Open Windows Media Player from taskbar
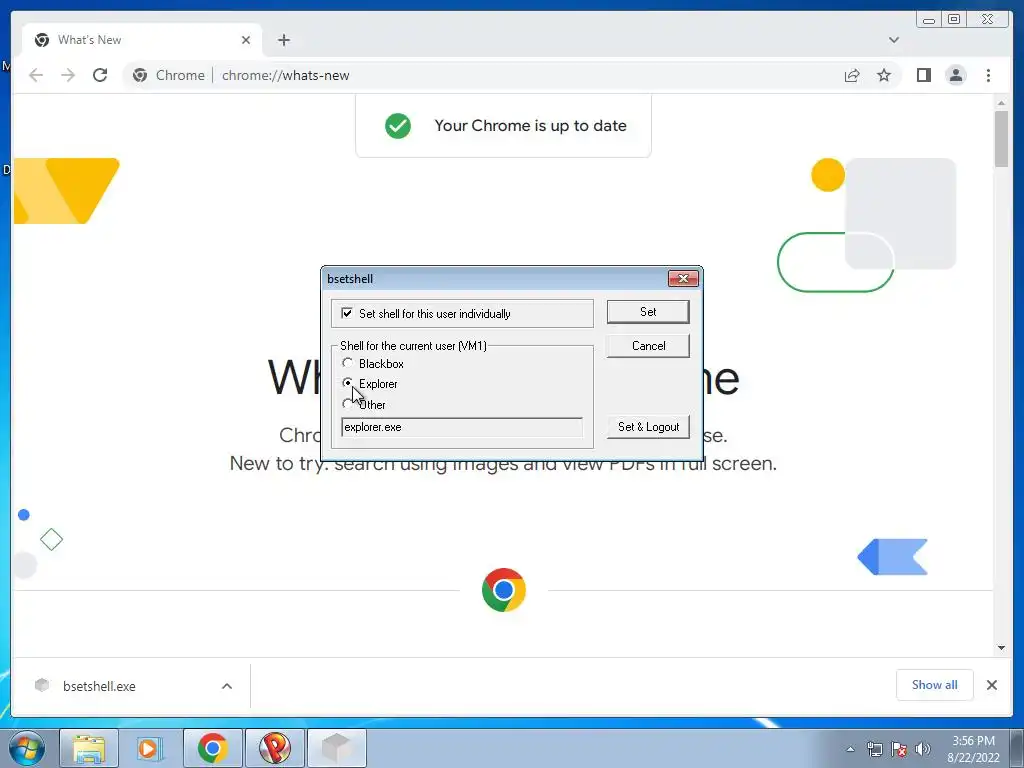Image resolution: width=1024 pixels, height=768 pixels. (150, 748)
